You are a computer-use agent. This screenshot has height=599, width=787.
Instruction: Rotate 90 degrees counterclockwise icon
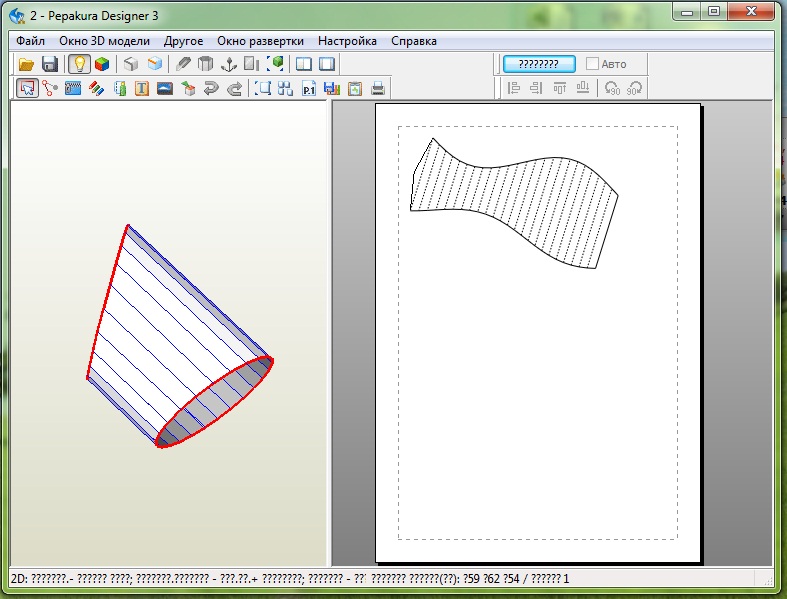pos(612,88)
